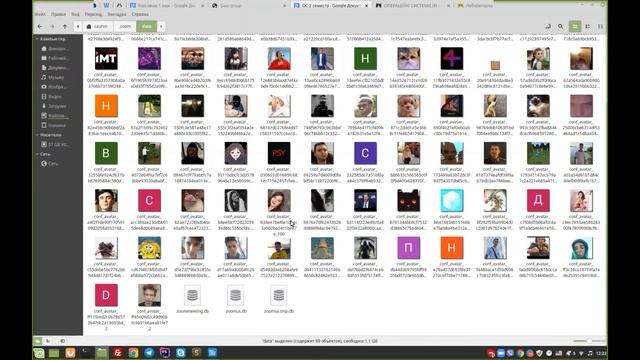Collapse the Сеть sidebar section
The image size is (640, 360).
37,154
